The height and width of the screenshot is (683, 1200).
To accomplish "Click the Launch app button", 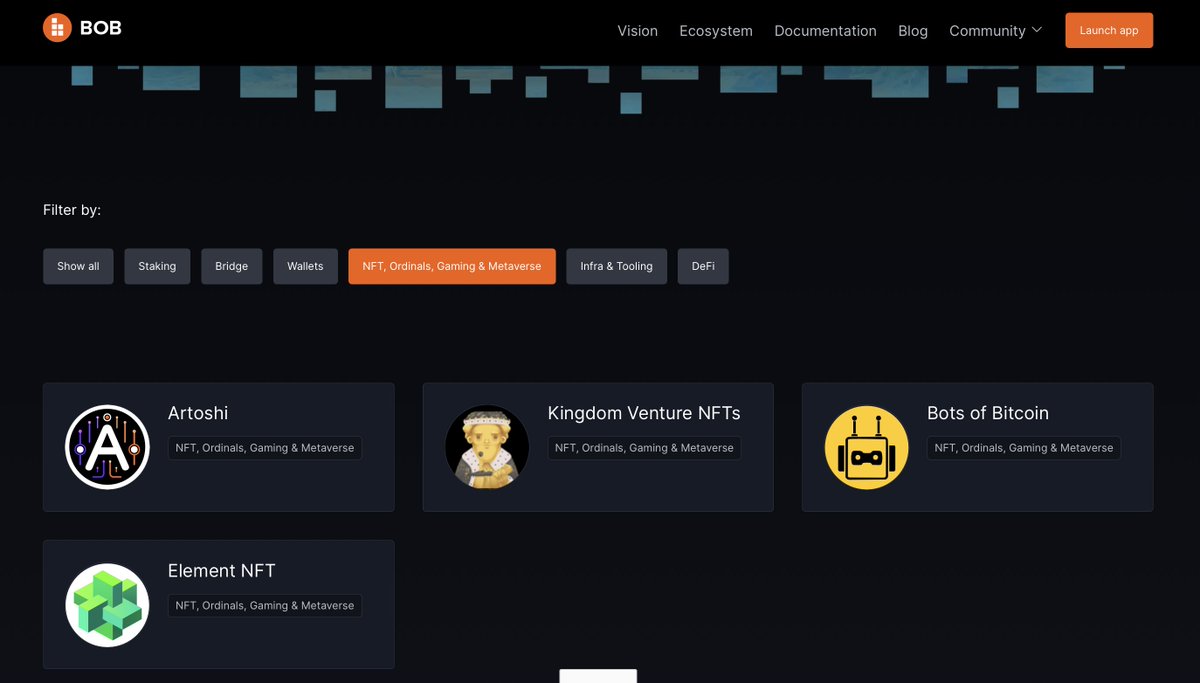I will [1109, 30].
